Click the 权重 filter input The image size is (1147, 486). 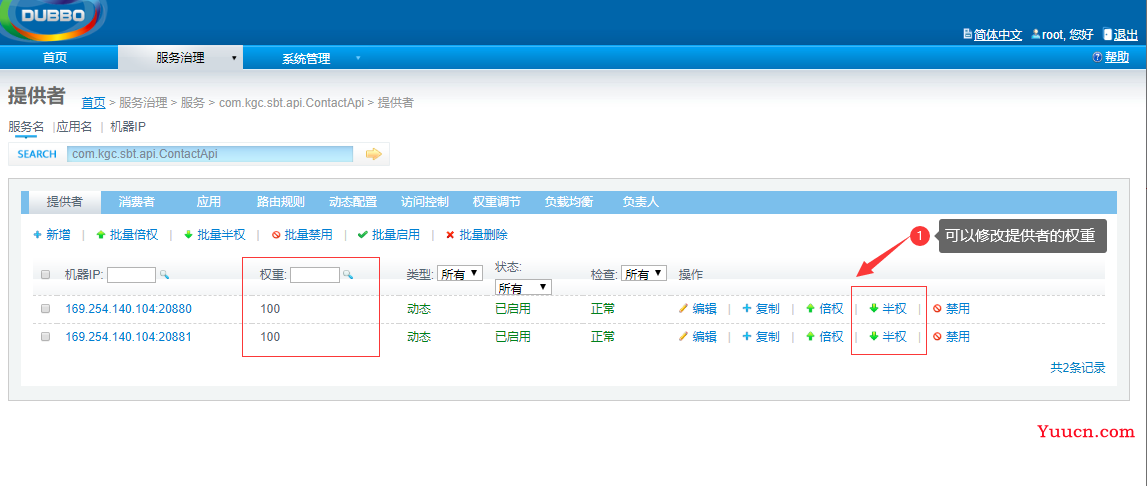click(315, 274)
